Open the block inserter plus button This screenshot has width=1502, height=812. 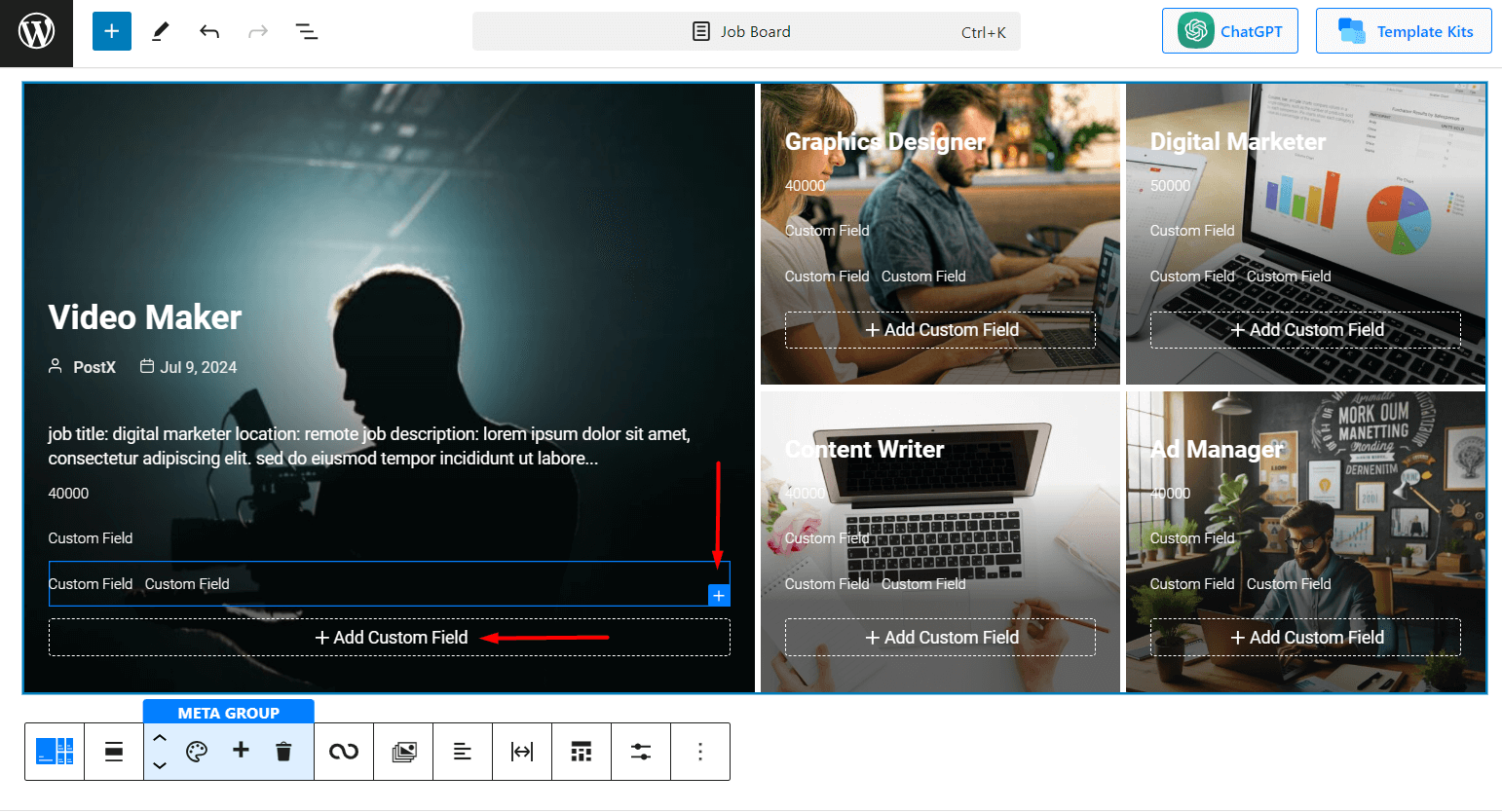(x=112, y=32)
